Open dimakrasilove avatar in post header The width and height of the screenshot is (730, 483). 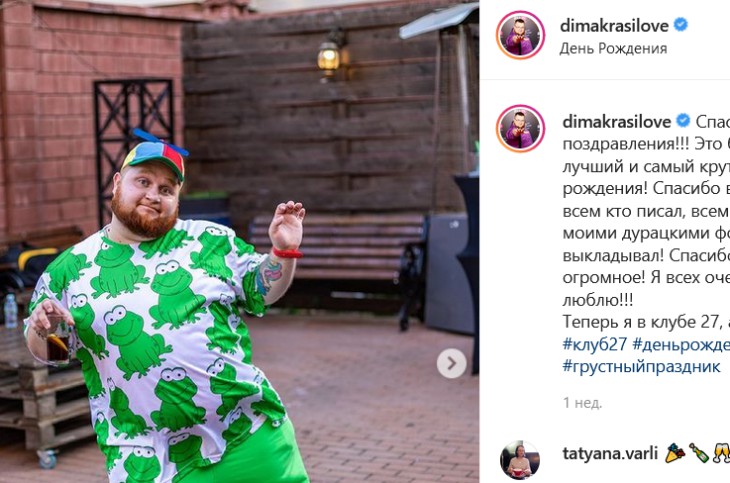pyautogui.click(x=520, y=35)
